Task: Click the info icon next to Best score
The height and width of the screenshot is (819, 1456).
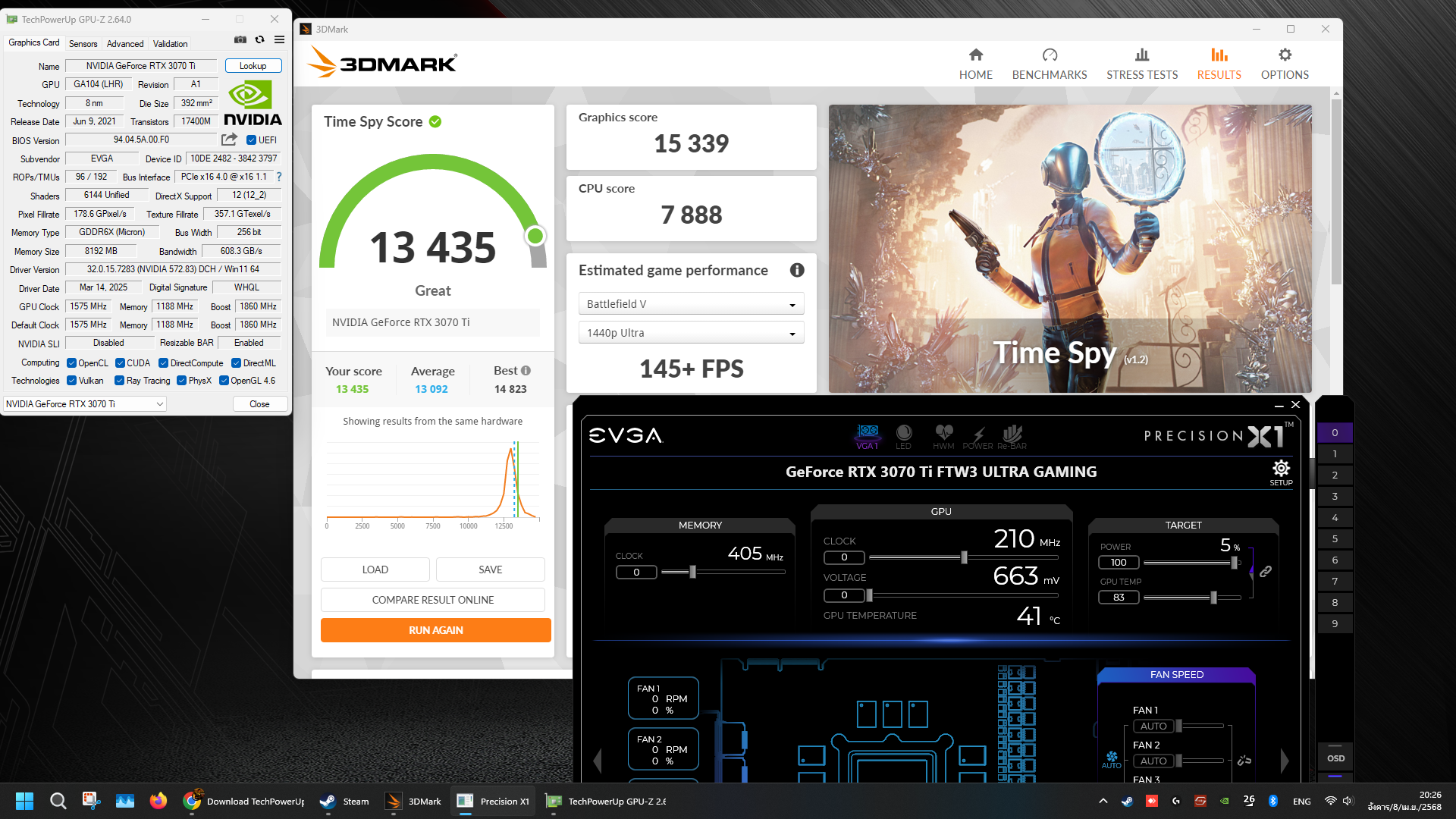Action: [x=526, y=371]
